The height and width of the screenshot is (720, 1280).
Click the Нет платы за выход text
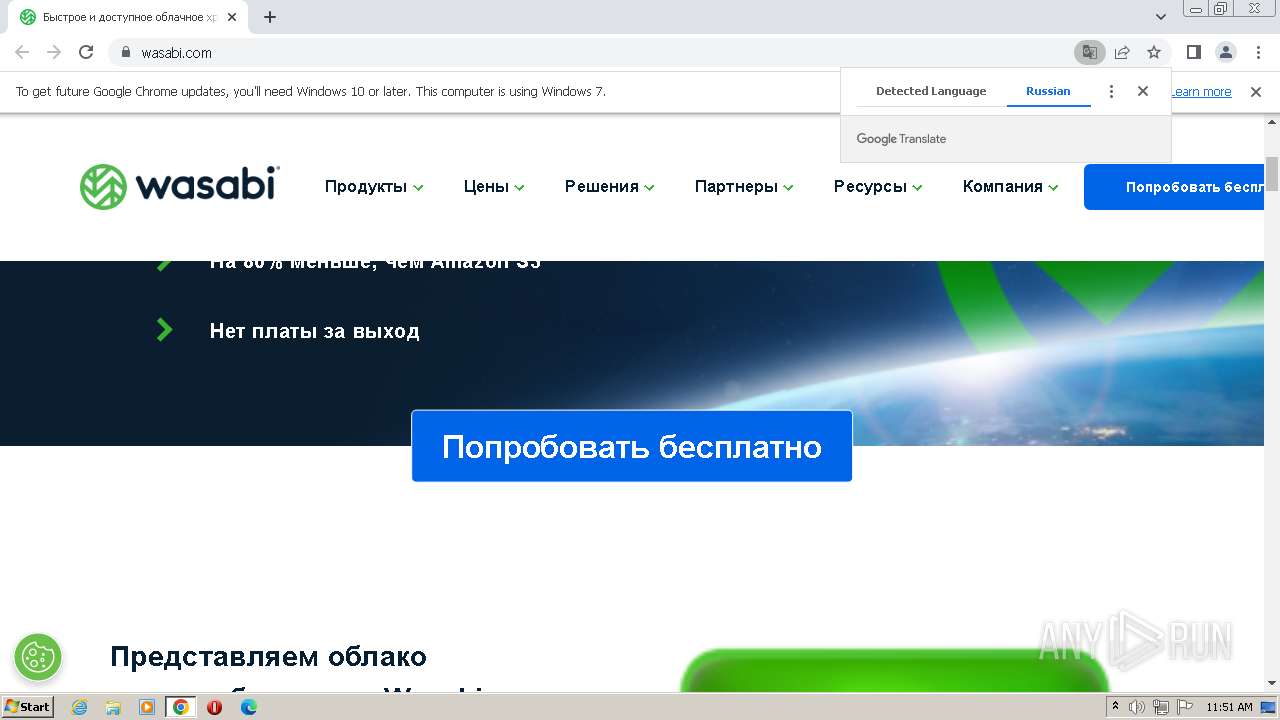click(315, 331)
